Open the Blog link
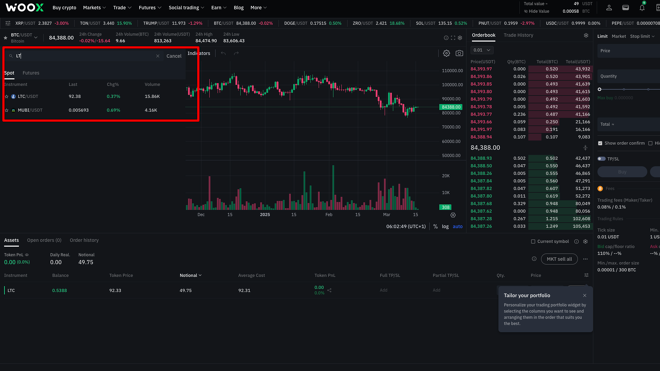 click(x=239, y=8)
